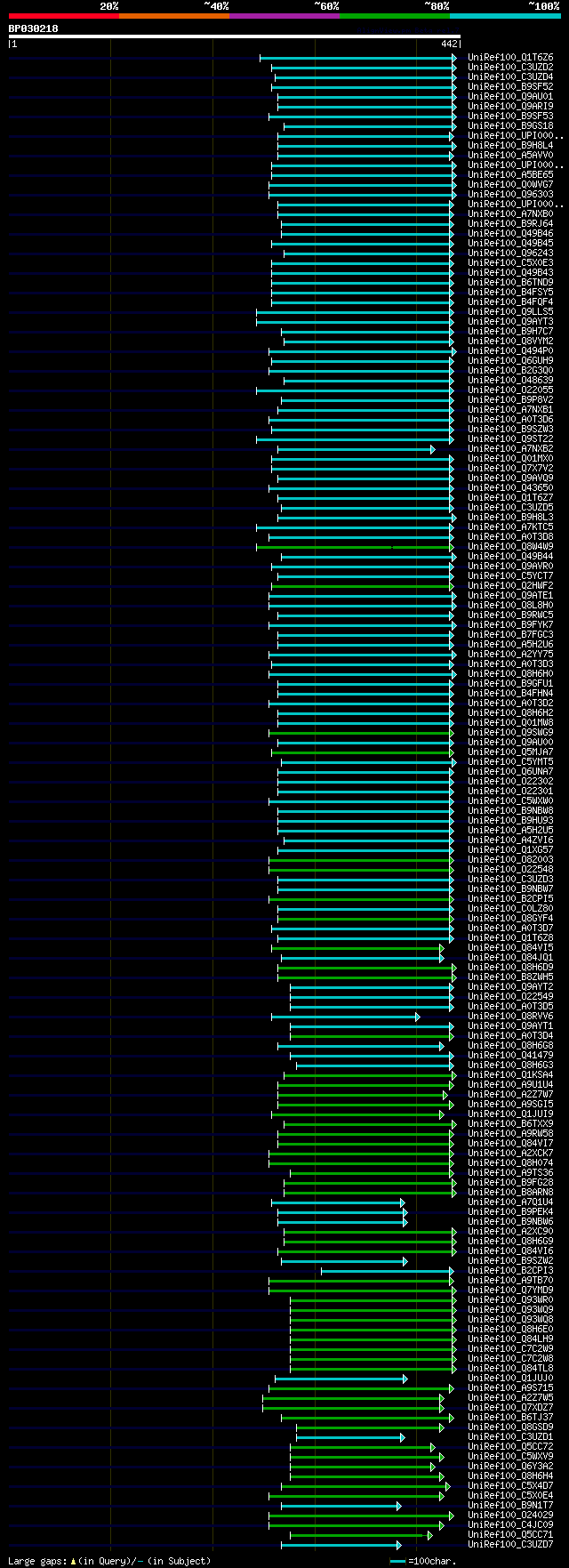569x1568 pixels.
Task: Select the label UniRef100_Q6Y3A2
Action: [510, 1466]
